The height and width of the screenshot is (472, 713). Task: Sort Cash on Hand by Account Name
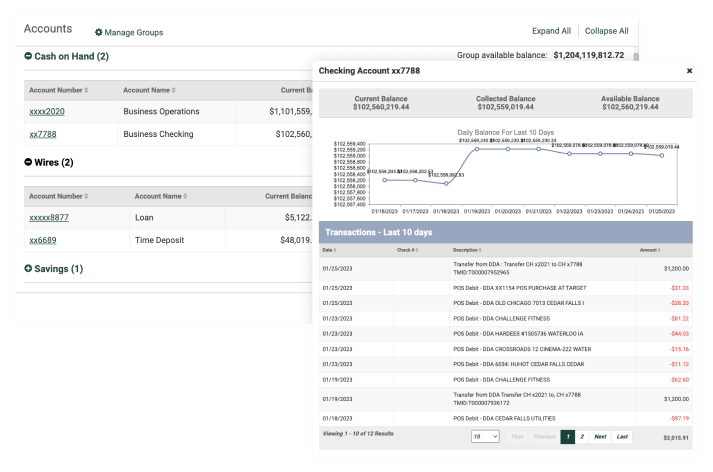coord(146,90)
